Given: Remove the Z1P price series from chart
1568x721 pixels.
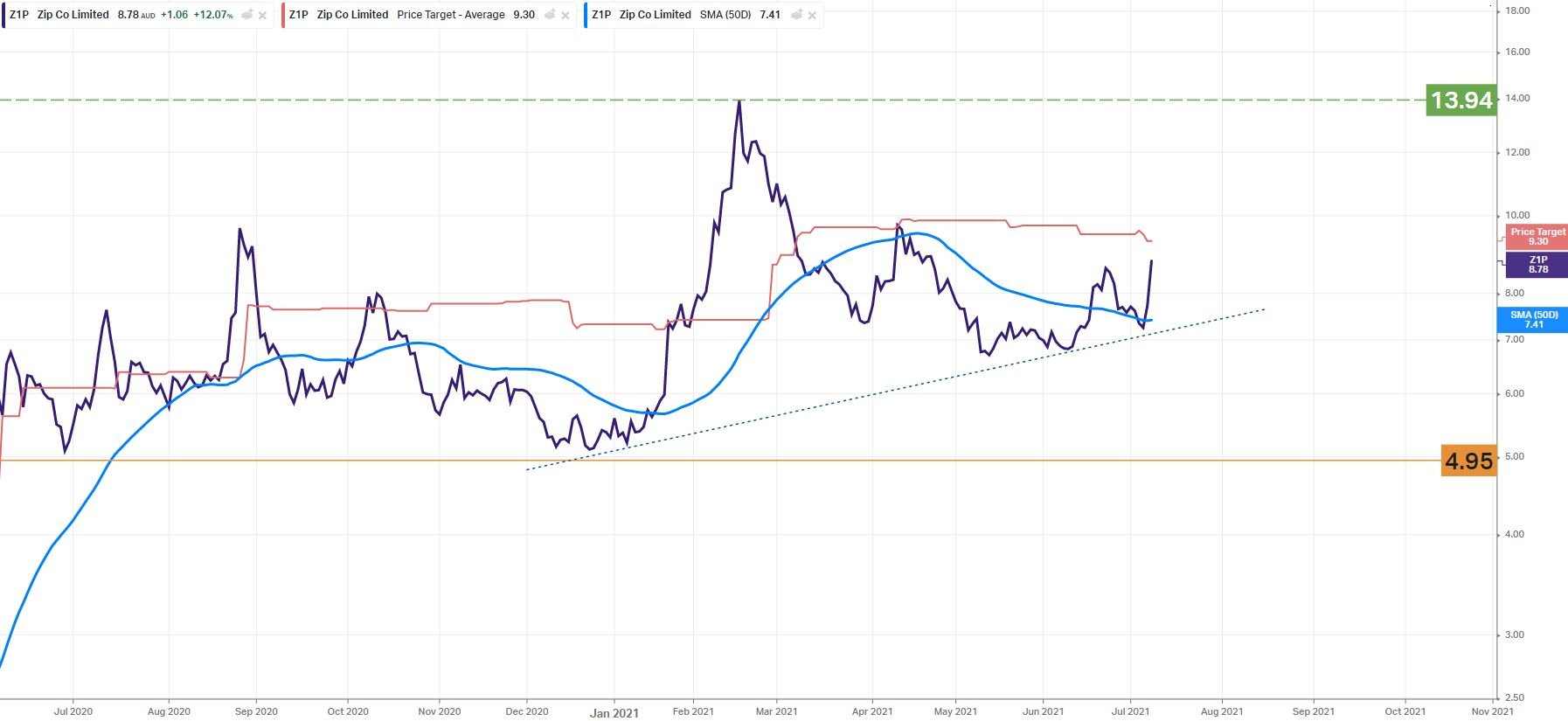Looking at the screenshot, I should coord(262,15).
